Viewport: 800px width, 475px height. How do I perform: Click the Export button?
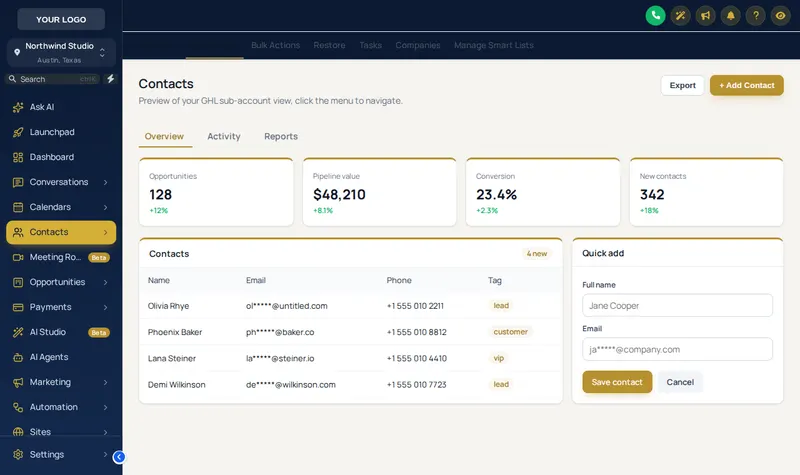[683, 86]
